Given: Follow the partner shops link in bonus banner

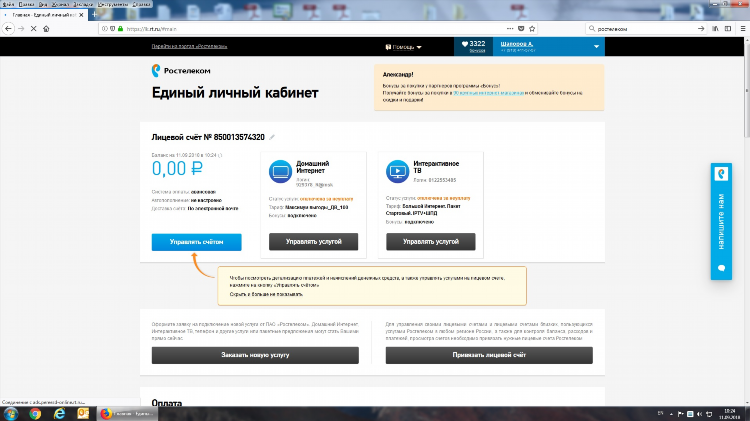Looking at the screenshot, I should tap(488, 93).
